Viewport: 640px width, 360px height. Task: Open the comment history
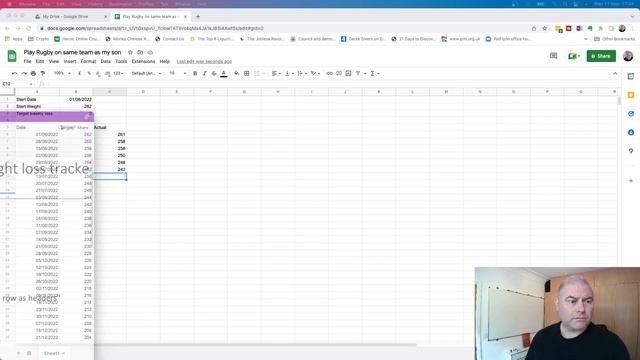coord(553,56)
